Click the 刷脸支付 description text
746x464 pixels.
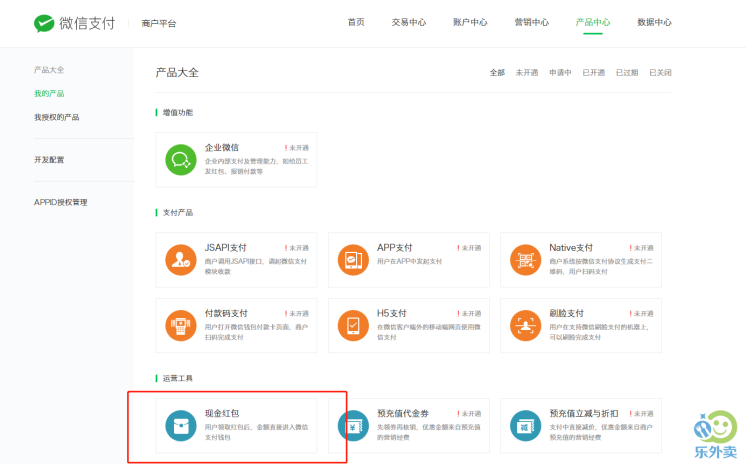[x=599, y=332]
